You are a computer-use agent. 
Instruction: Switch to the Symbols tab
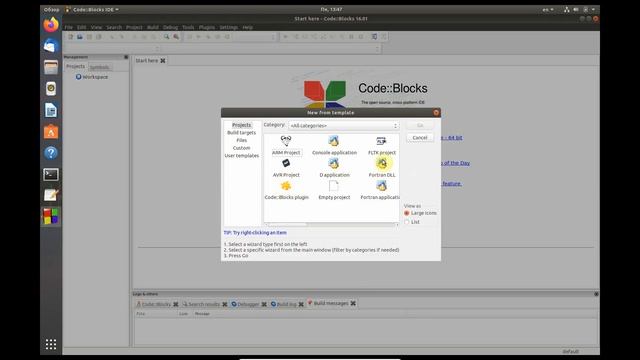[x=100, y=67]
